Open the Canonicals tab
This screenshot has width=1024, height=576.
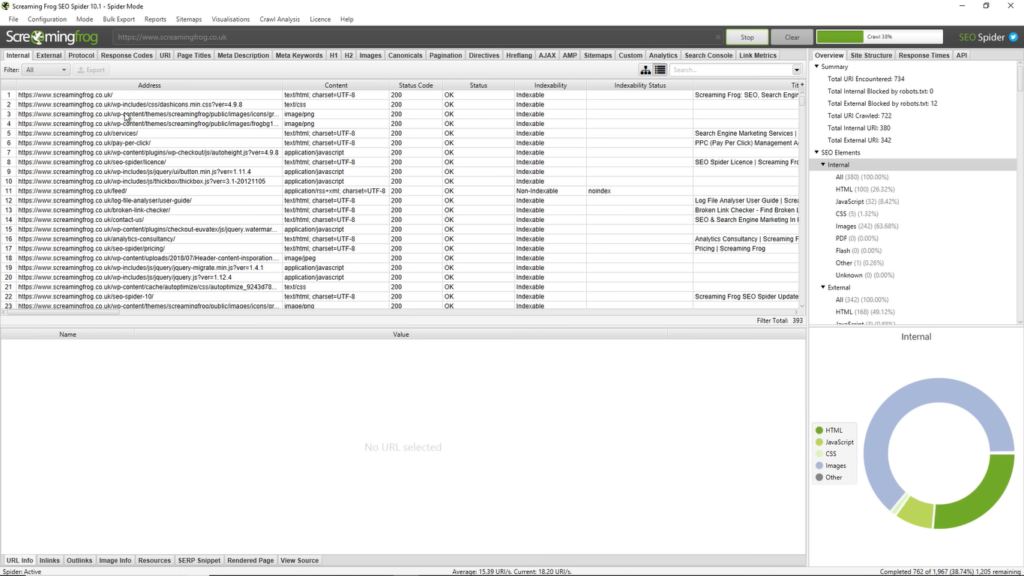(405, 56)
